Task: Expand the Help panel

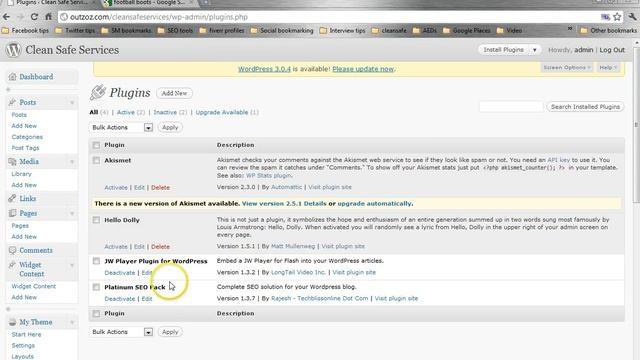Action: 608,68
